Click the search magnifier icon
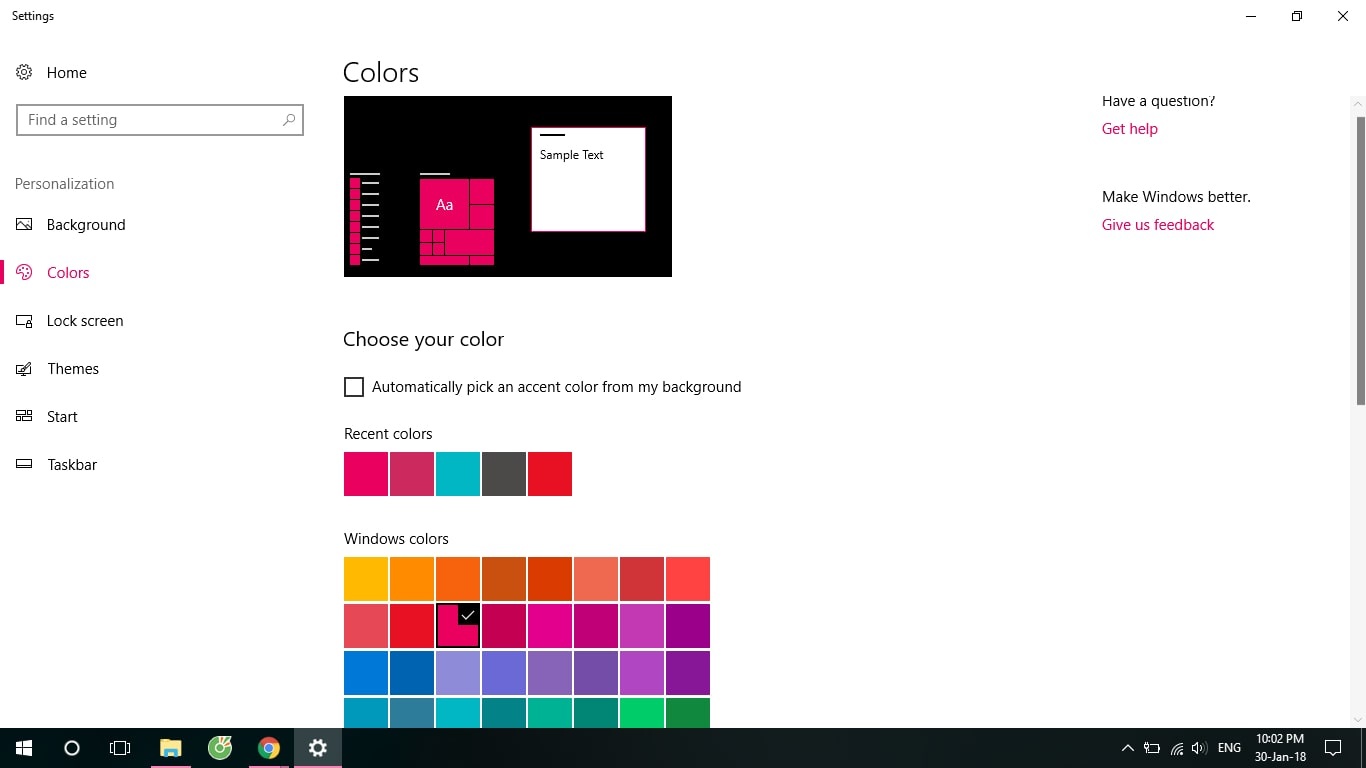The height and width of the screenshot is (768, 1366). click(x=289, y=120)
